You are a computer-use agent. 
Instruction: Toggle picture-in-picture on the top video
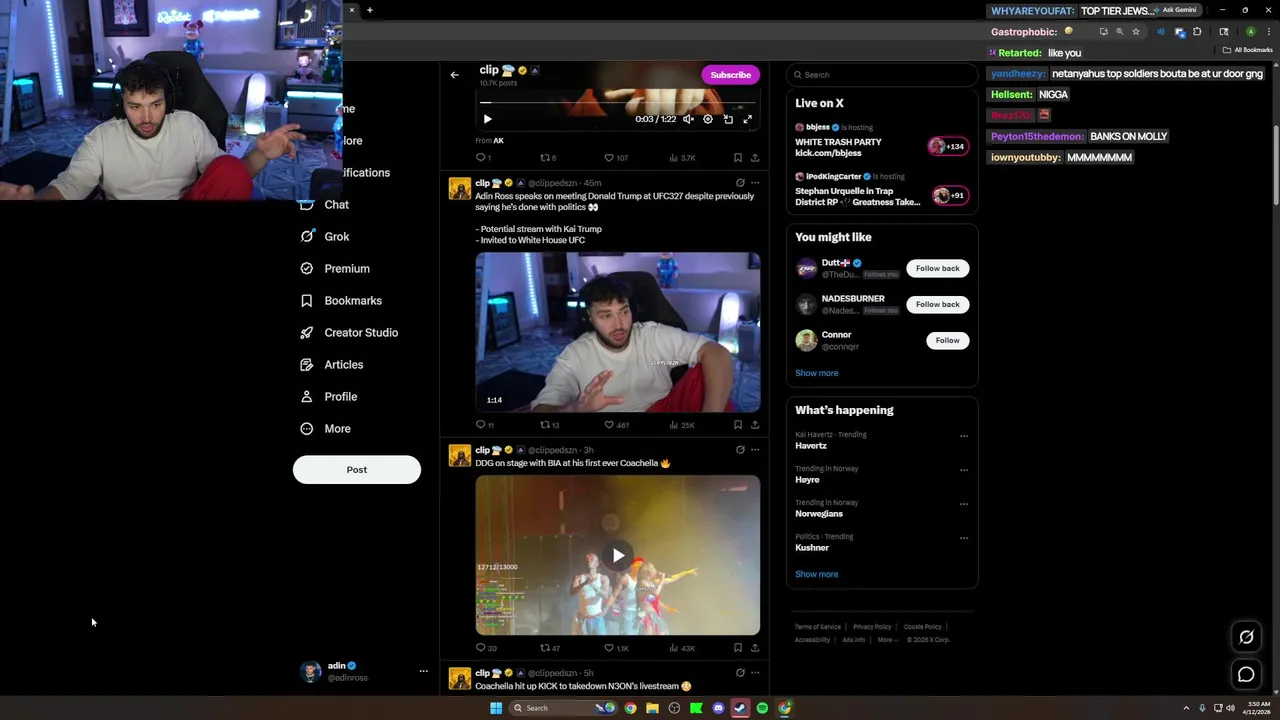tap(728, 119)
